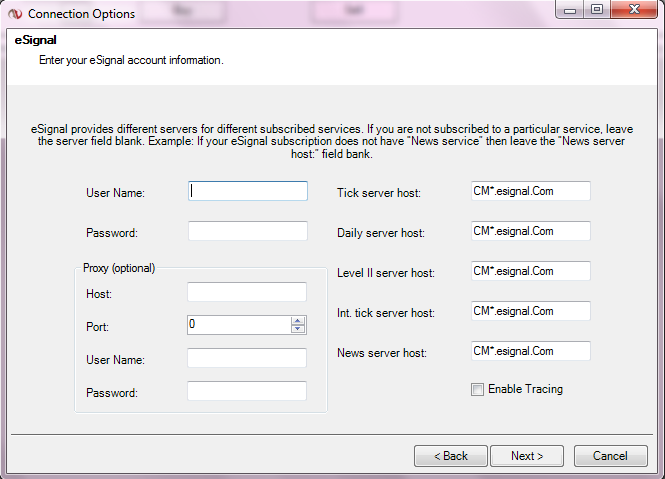Edit the Tick server host field
665x479 pixels.
click(x=531, y=191)
